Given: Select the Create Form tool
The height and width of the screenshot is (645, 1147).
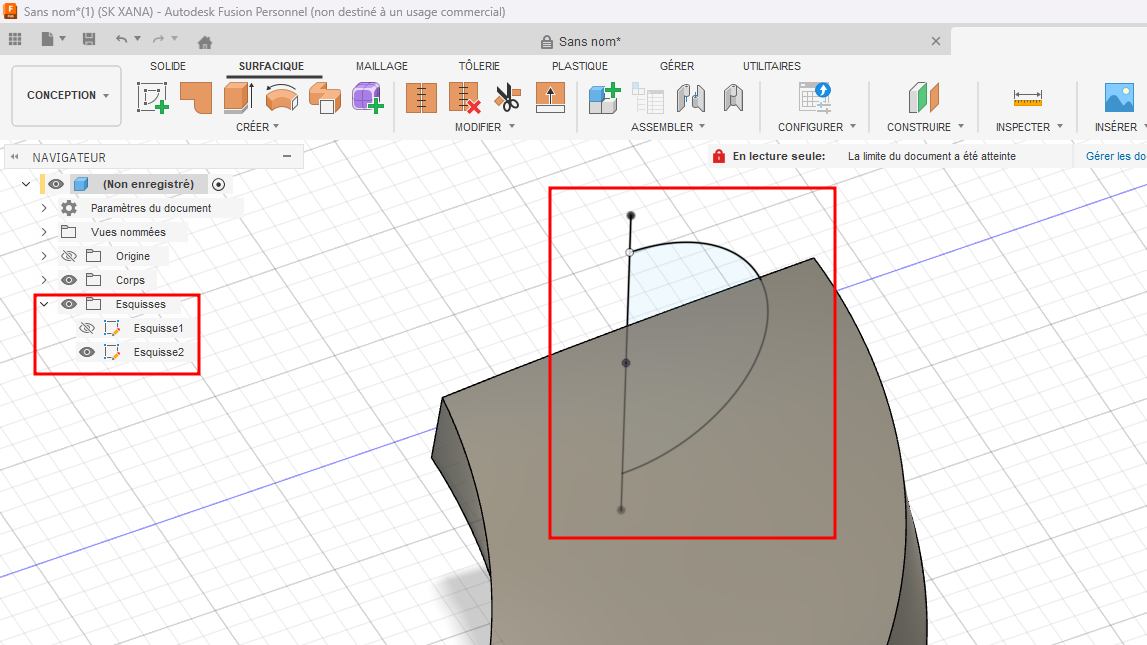Looking at the screenshot, I should (x=367, y=97).
